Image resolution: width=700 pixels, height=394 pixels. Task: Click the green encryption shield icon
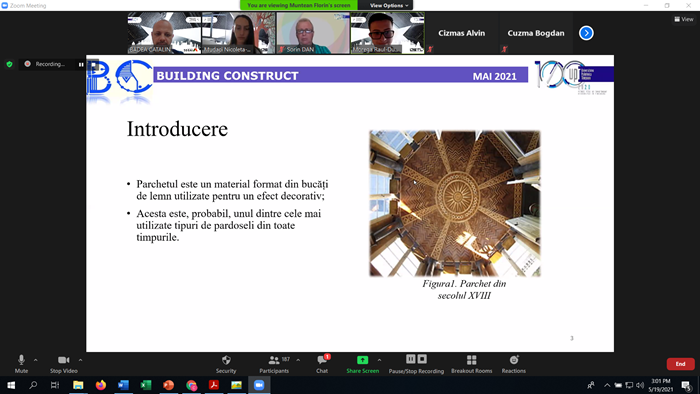tap(9, 64)
